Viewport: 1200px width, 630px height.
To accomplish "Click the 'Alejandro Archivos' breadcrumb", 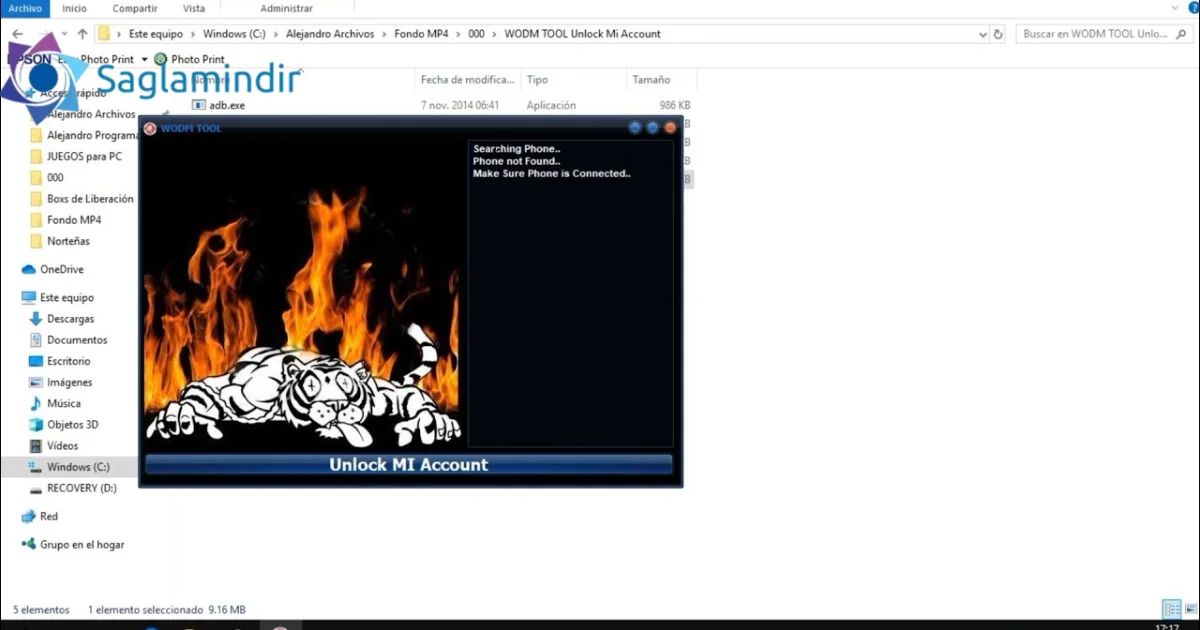I will pyautogui.click(x=330, y=34).
